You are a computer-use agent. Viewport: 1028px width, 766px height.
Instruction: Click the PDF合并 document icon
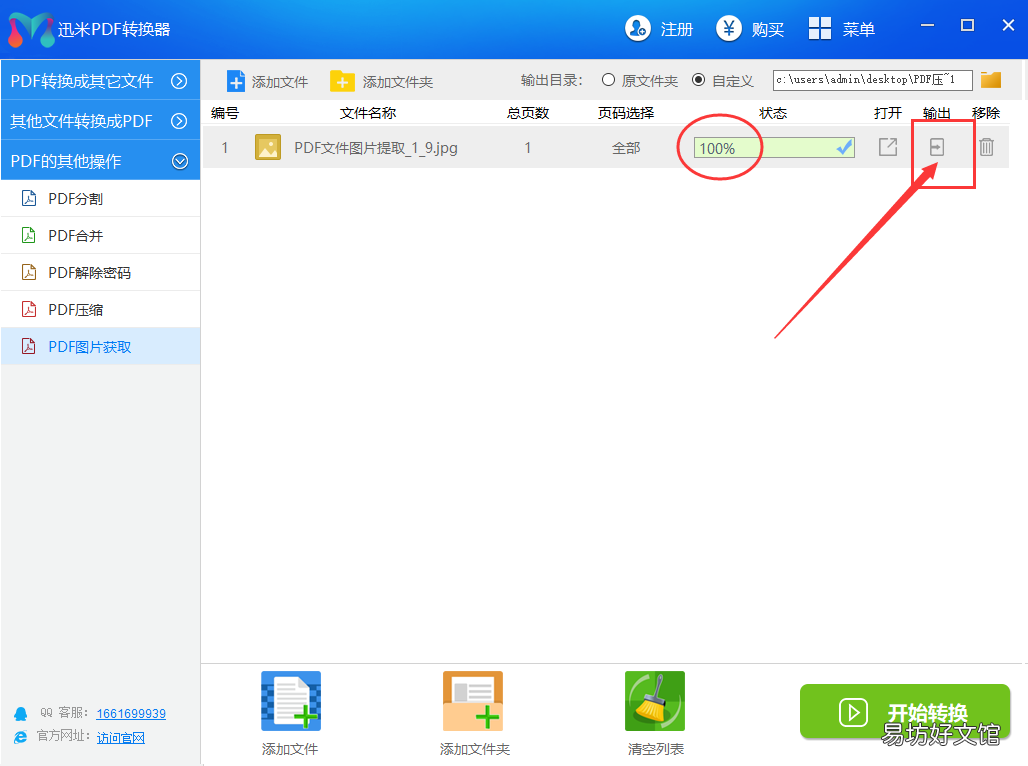click(x=29, y=235)
